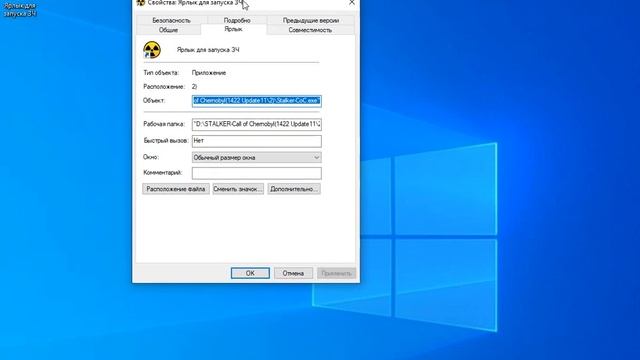Switch to the Подробно tab
The image size is (640, 360).
237,20
